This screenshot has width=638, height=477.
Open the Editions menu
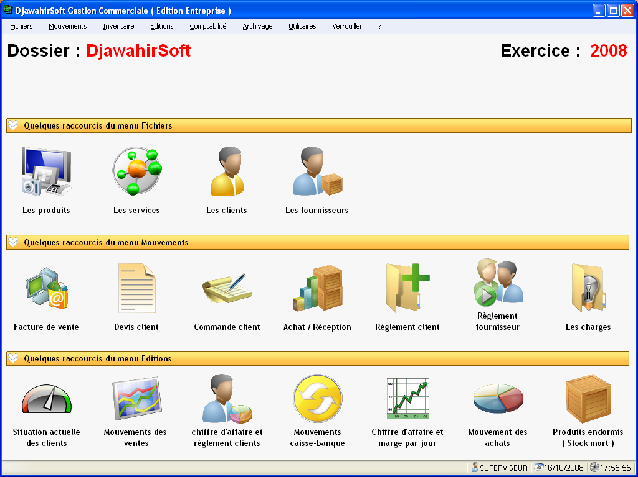point(162,26)
